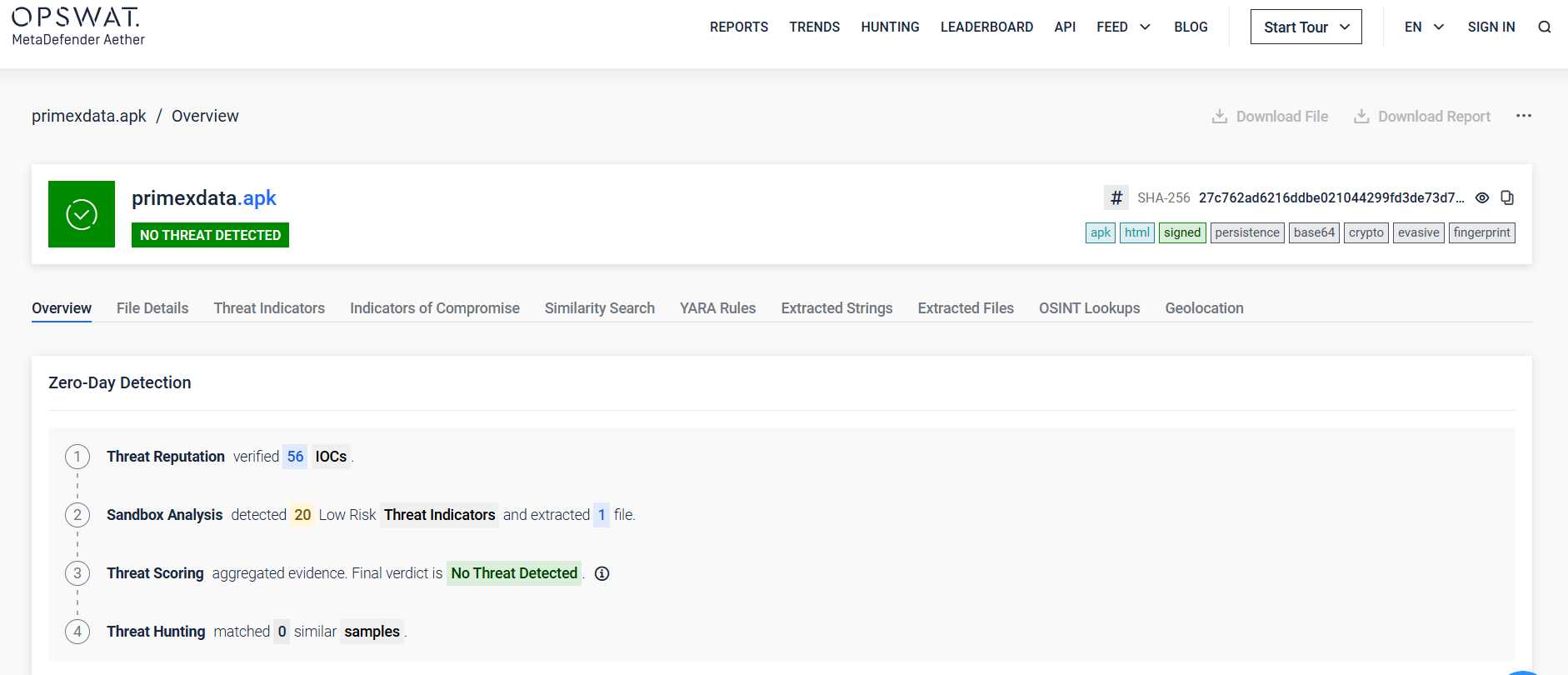Open the Similarity Search tab
The height and width of the screenshot is (675, 1568).
[x=600, y=308]
